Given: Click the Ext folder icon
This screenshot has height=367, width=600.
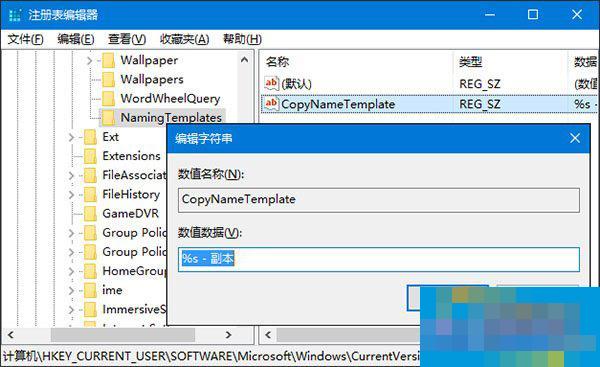Looking at the screenshot, I should [x=90, y=137].
